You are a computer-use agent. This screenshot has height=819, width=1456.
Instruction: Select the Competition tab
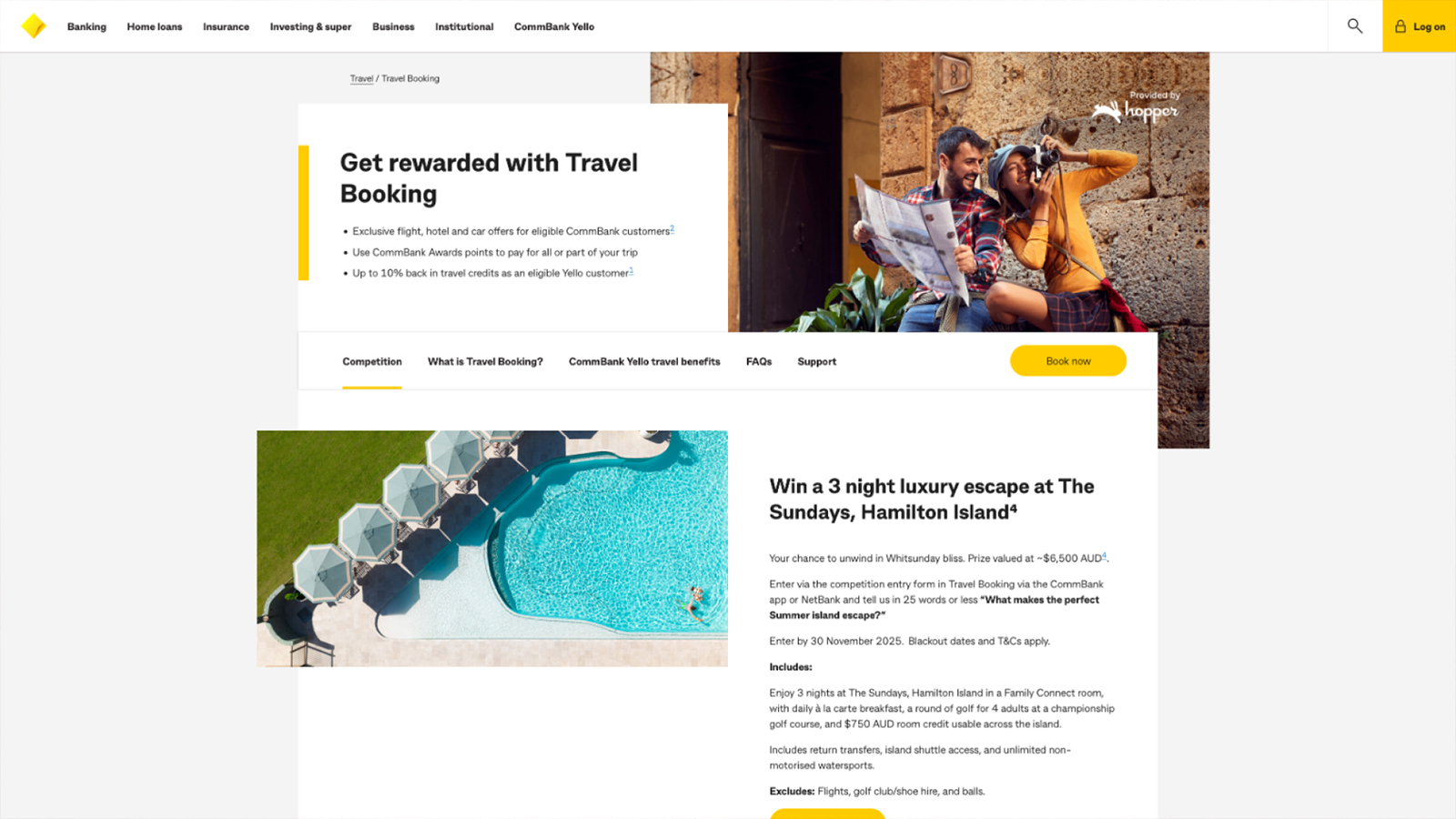pos(372,361)
